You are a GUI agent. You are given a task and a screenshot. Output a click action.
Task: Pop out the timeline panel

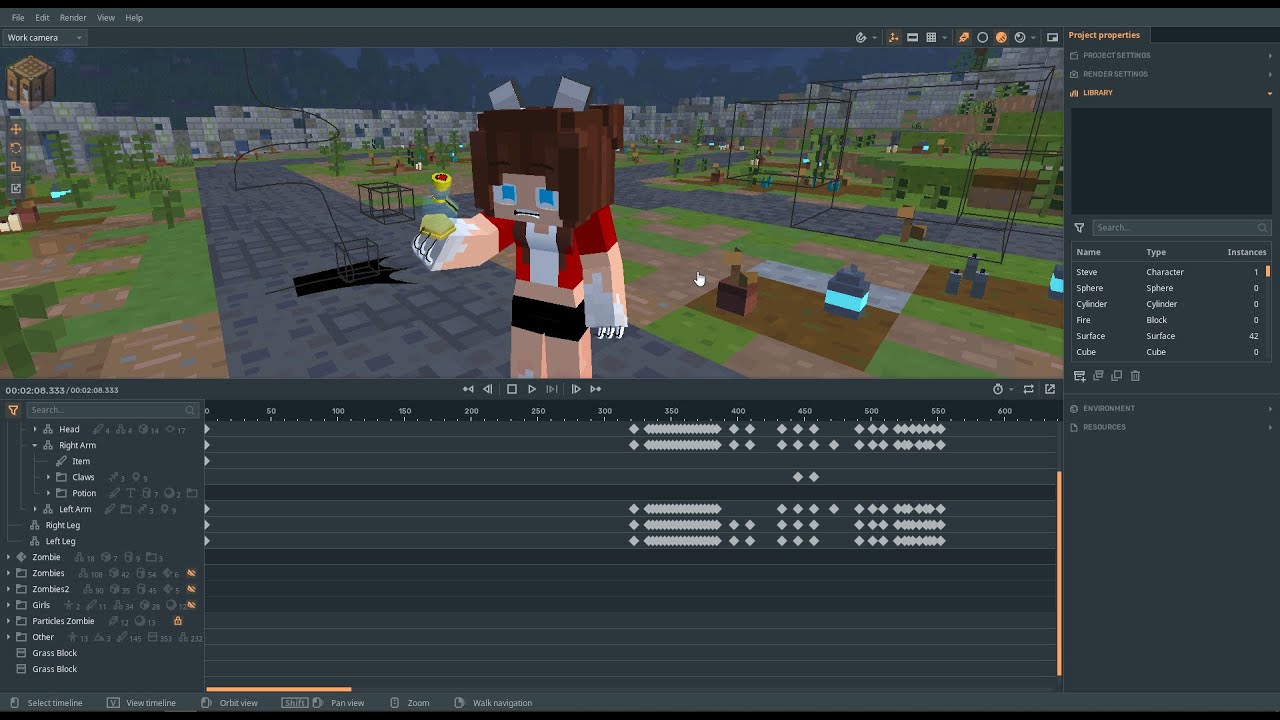coord(1050,389)
